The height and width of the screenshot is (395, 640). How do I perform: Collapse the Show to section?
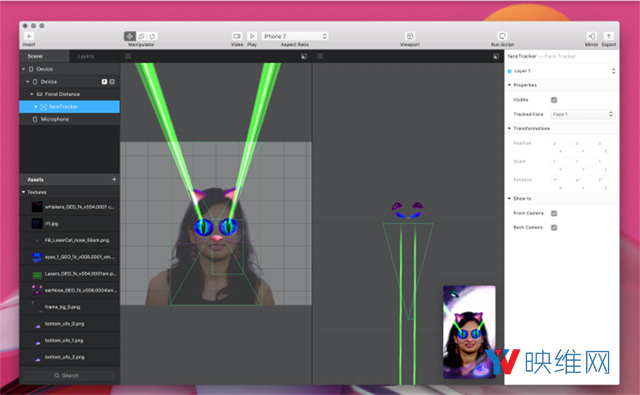coord(509,199)
